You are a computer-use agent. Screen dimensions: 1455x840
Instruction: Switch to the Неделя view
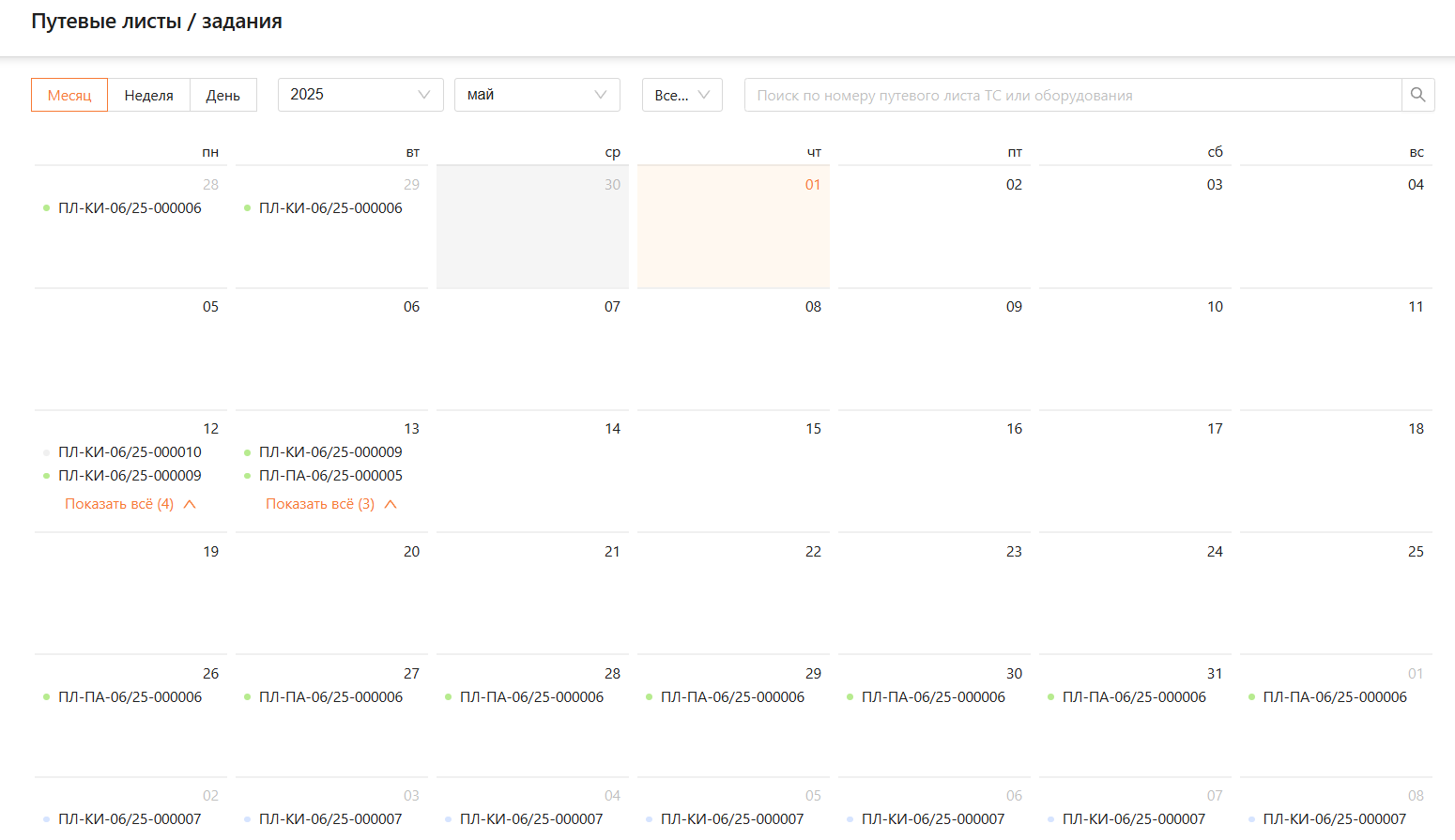pos(148,95)
